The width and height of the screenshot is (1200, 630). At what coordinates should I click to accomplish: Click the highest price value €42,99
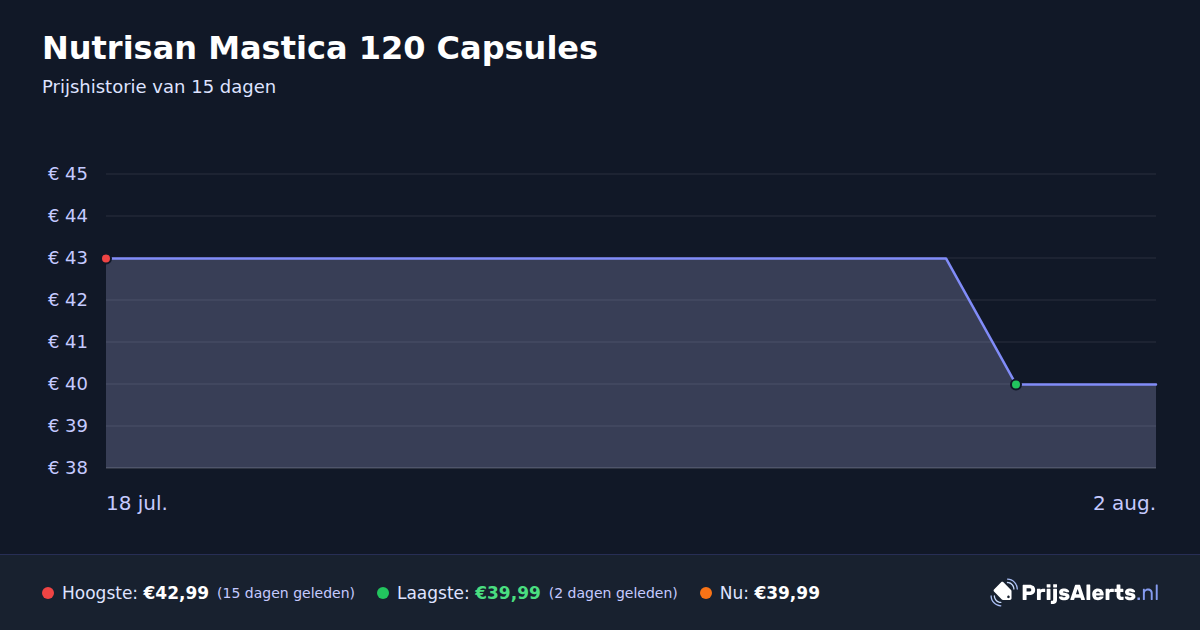[176, 593]
